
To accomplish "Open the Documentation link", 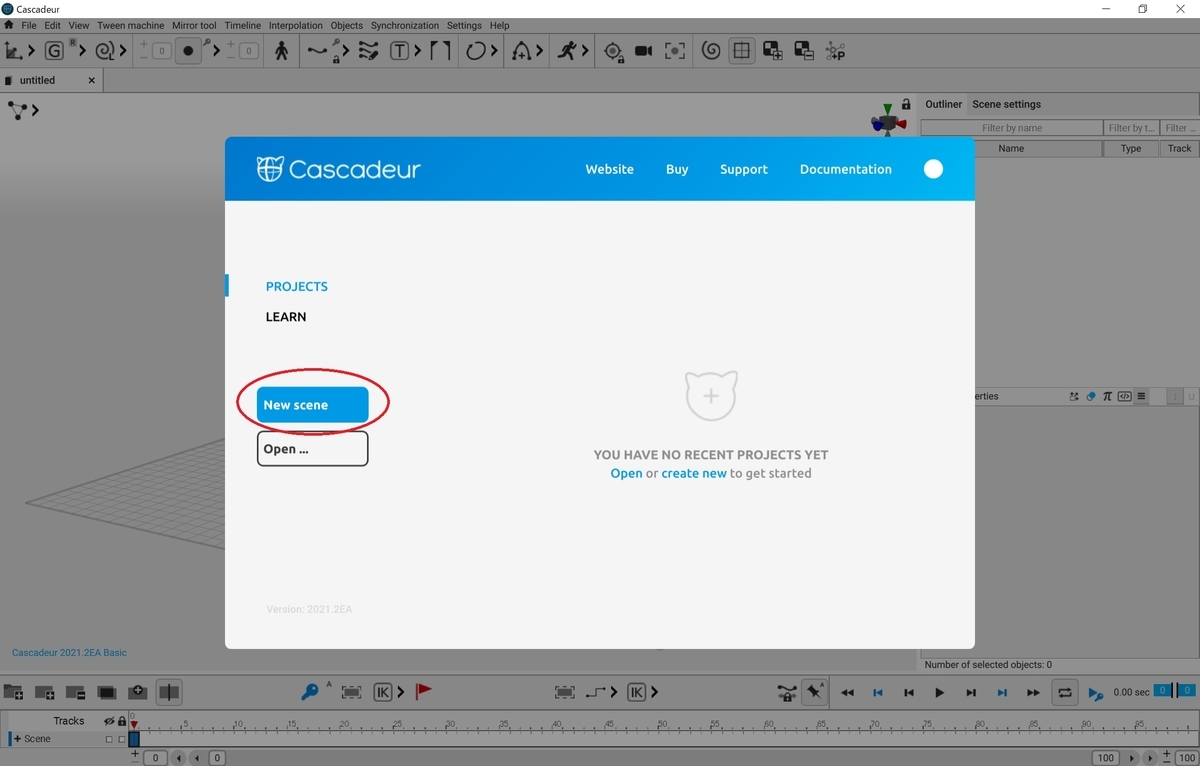I will click(845, 169).
